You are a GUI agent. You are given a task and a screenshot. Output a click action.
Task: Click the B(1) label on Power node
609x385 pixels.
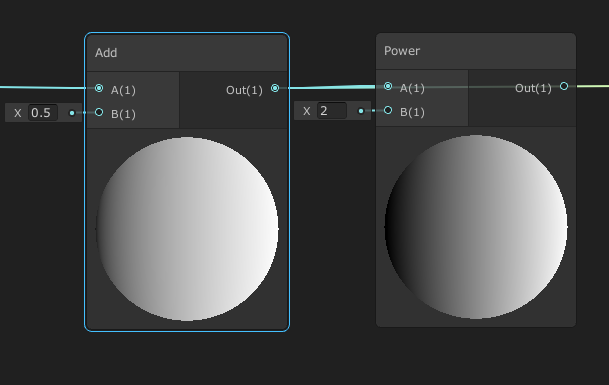[412, 112]
